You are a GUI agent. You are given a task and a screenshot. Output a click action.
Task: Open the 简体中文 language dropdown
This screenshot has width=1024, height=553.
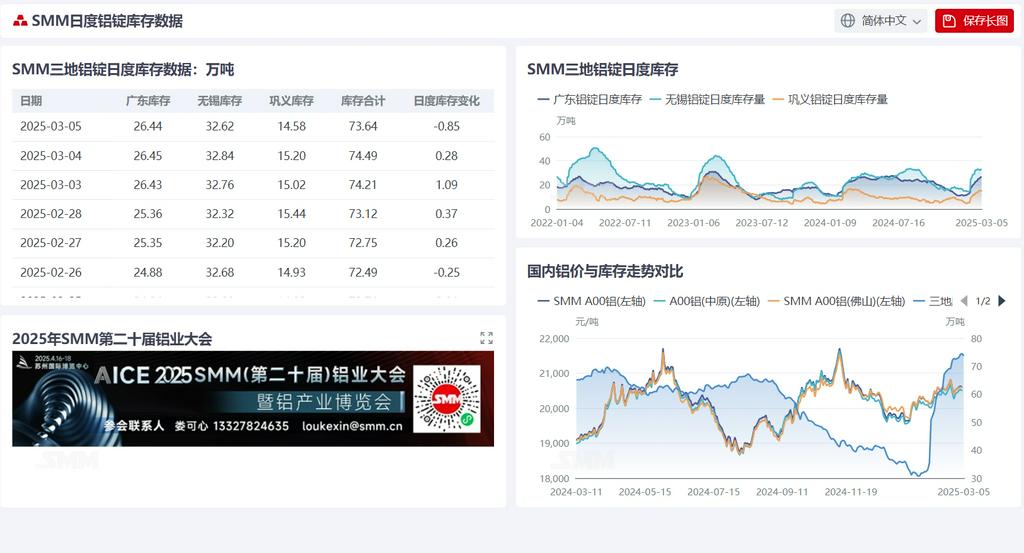pyautogui.click(x=880, y=21)
